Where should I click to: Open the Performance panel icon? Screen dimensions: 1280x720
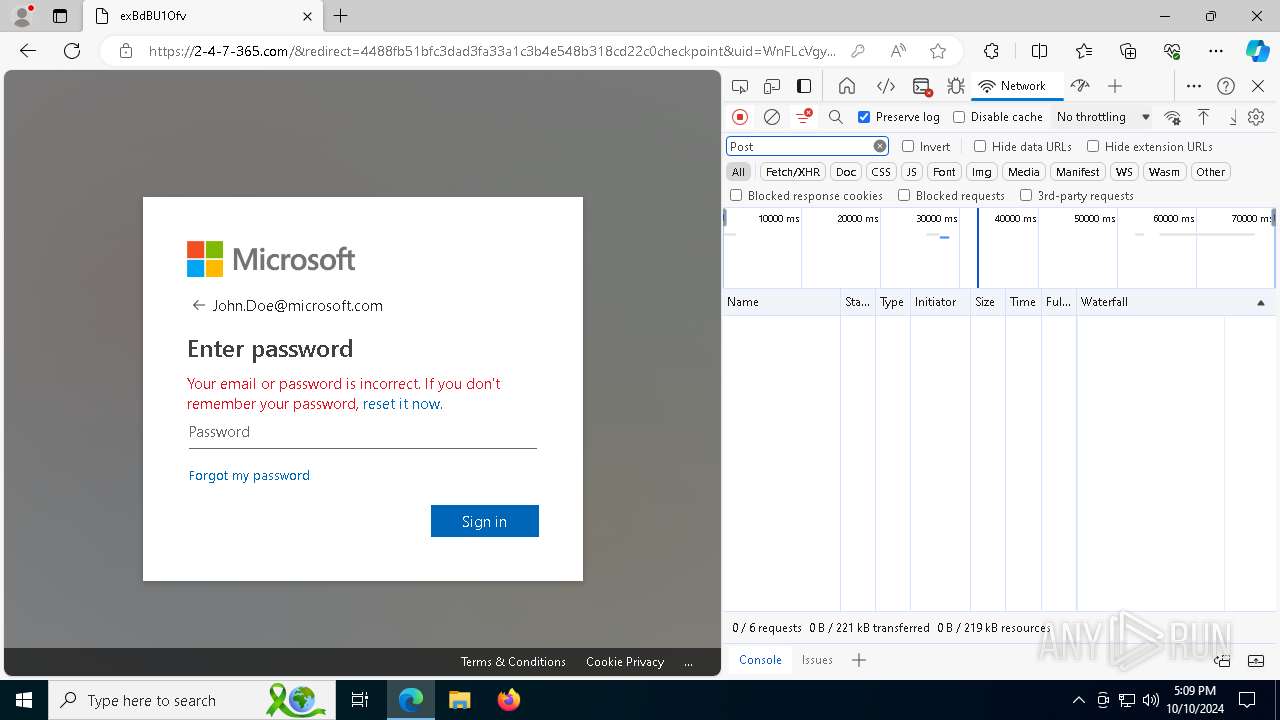click(x=1079, y=86)
